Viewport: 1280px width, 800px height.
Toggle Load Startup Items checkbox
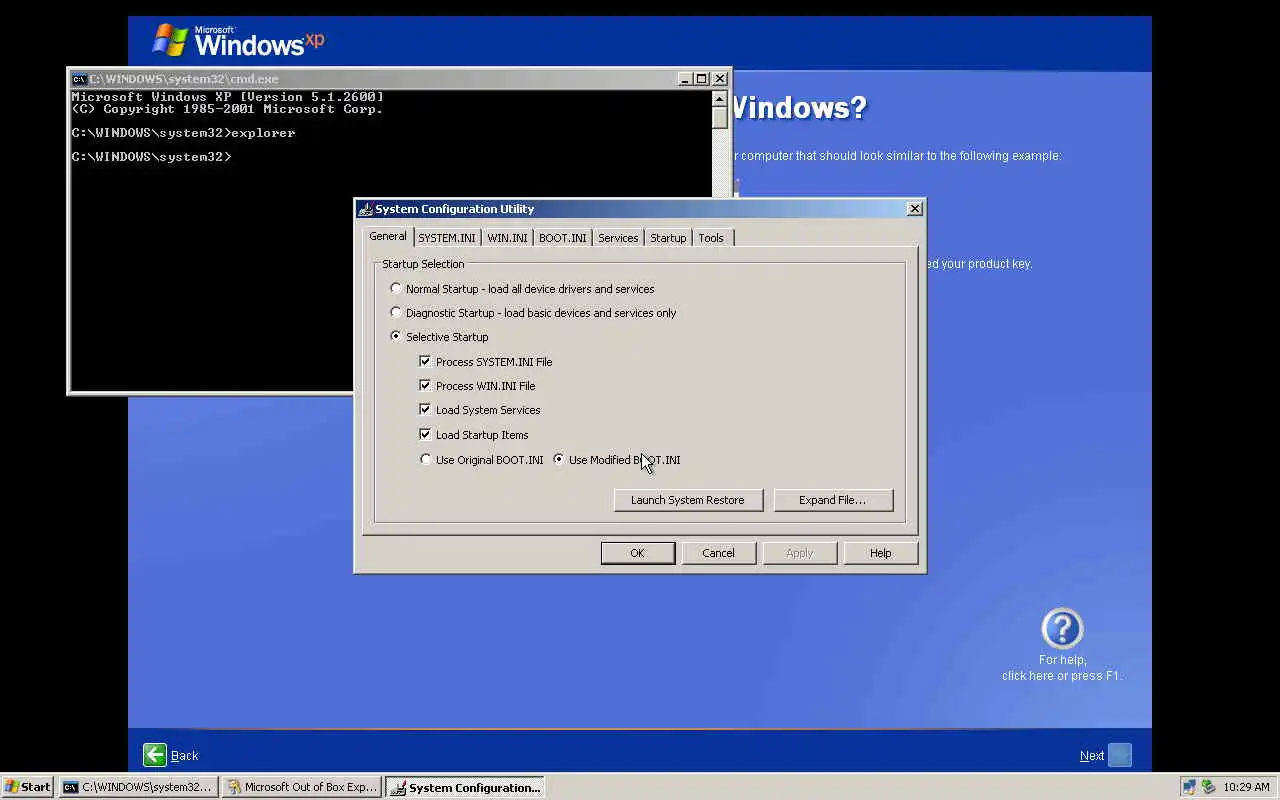425,435
